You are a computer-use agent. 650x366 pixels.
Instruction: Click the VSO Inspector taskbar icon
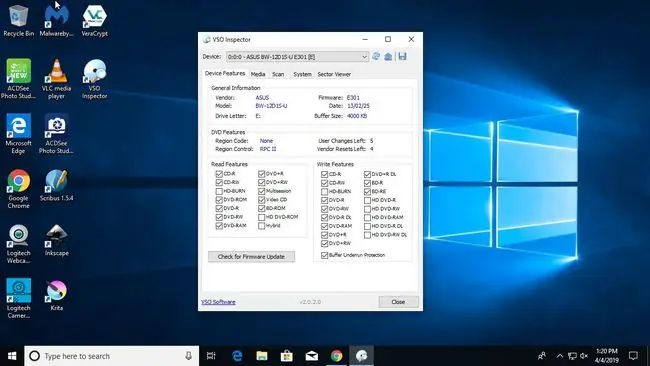[x=361, y=356]
